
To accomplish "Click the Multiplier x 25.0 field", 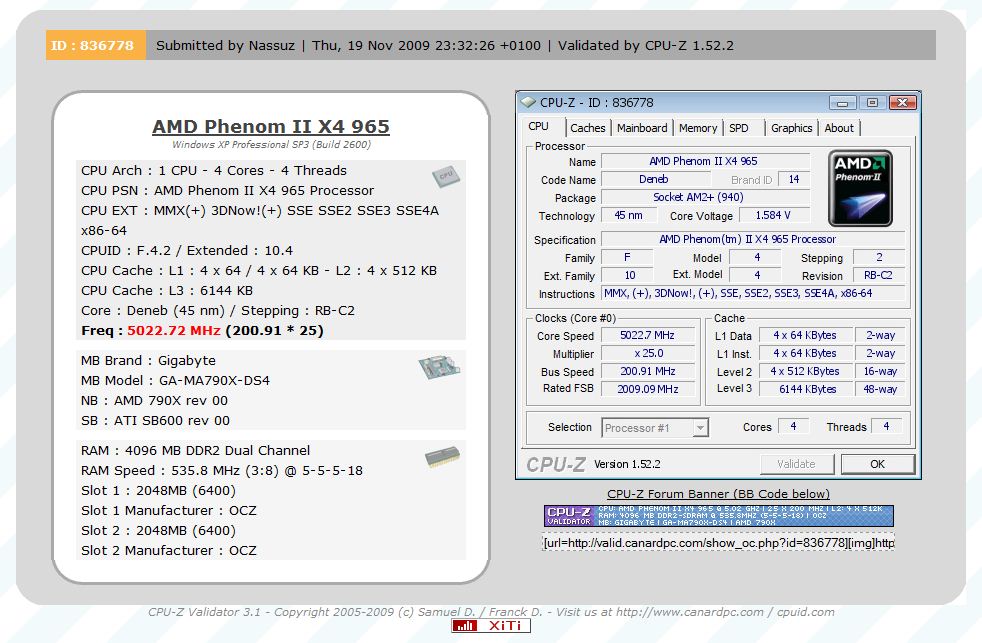I will (x=648, y=353).
